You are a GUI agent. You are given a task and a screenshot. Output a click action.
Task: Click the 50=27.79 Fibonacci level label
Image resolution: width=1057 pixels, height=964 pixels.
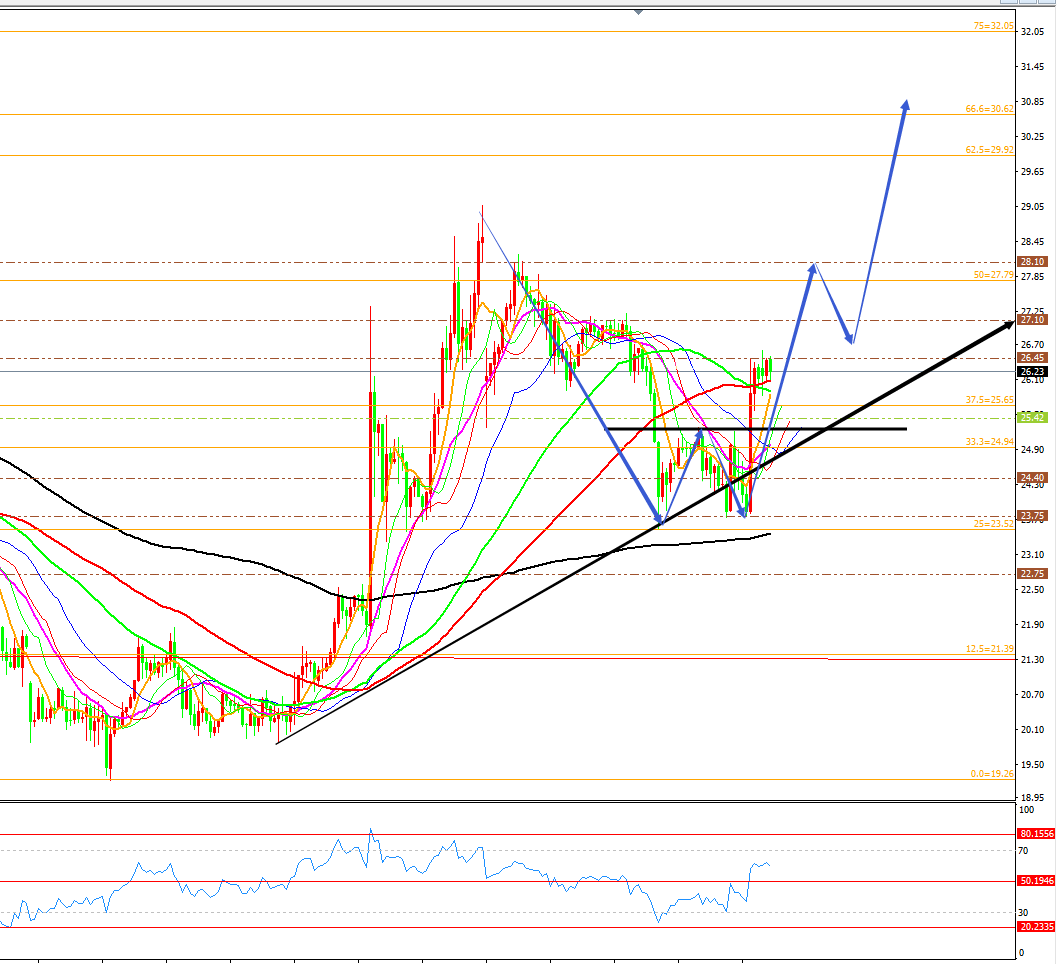coord(993,275)
